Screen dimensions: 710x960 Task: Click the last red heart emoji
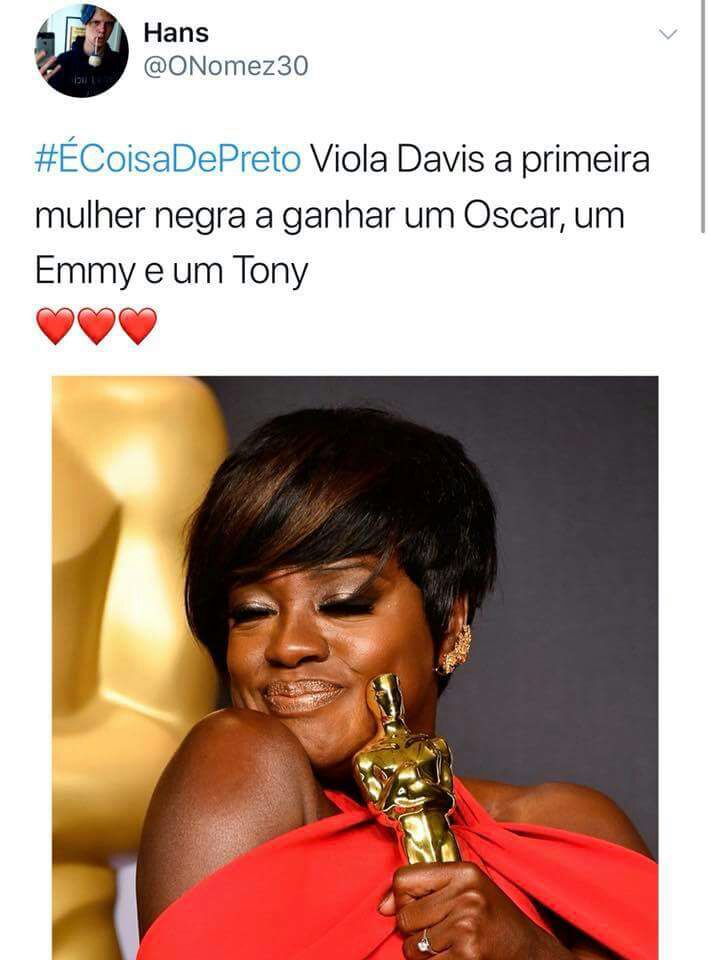(138, 326)
